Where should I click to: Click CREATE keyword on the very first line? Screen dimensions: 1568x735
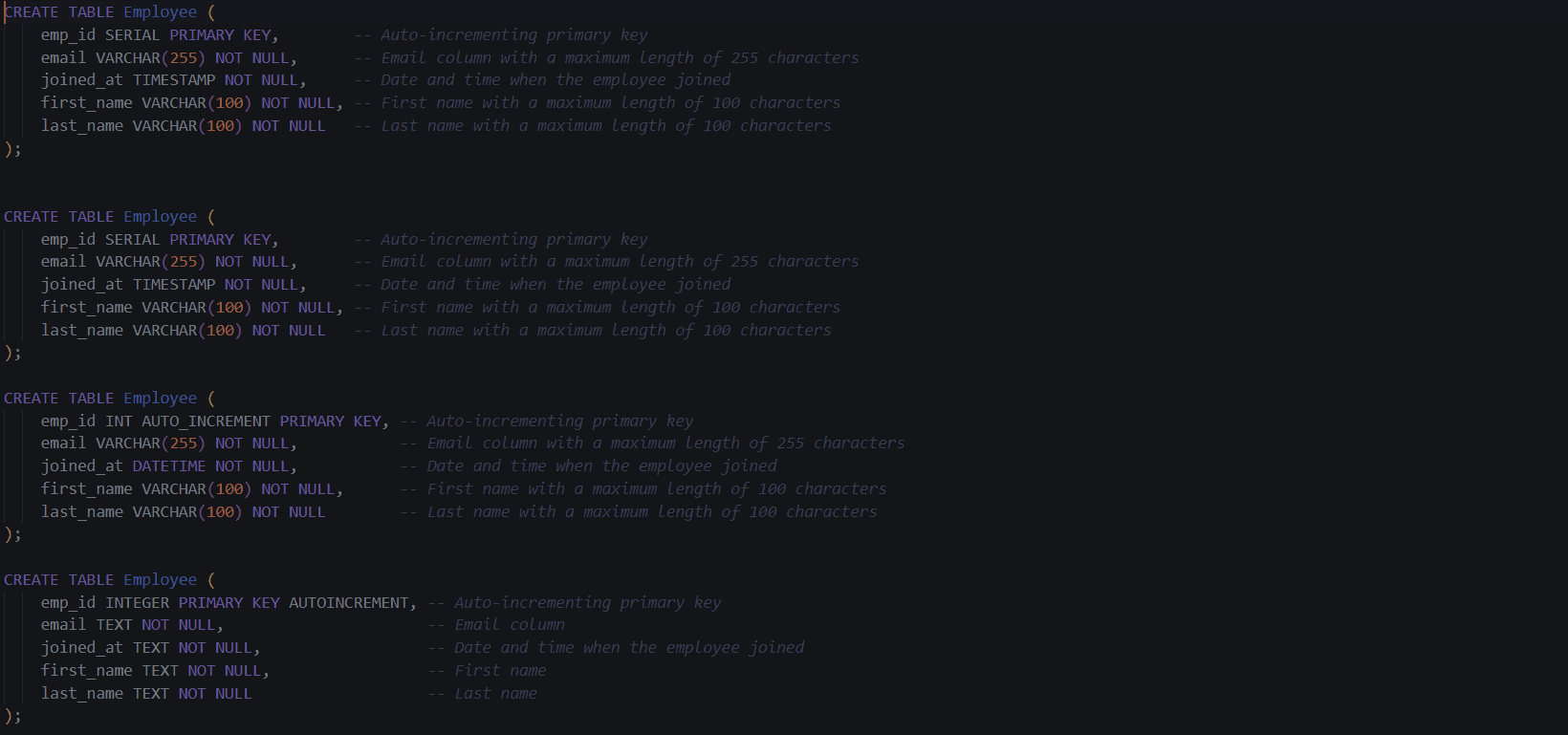(x=32, y=12)
